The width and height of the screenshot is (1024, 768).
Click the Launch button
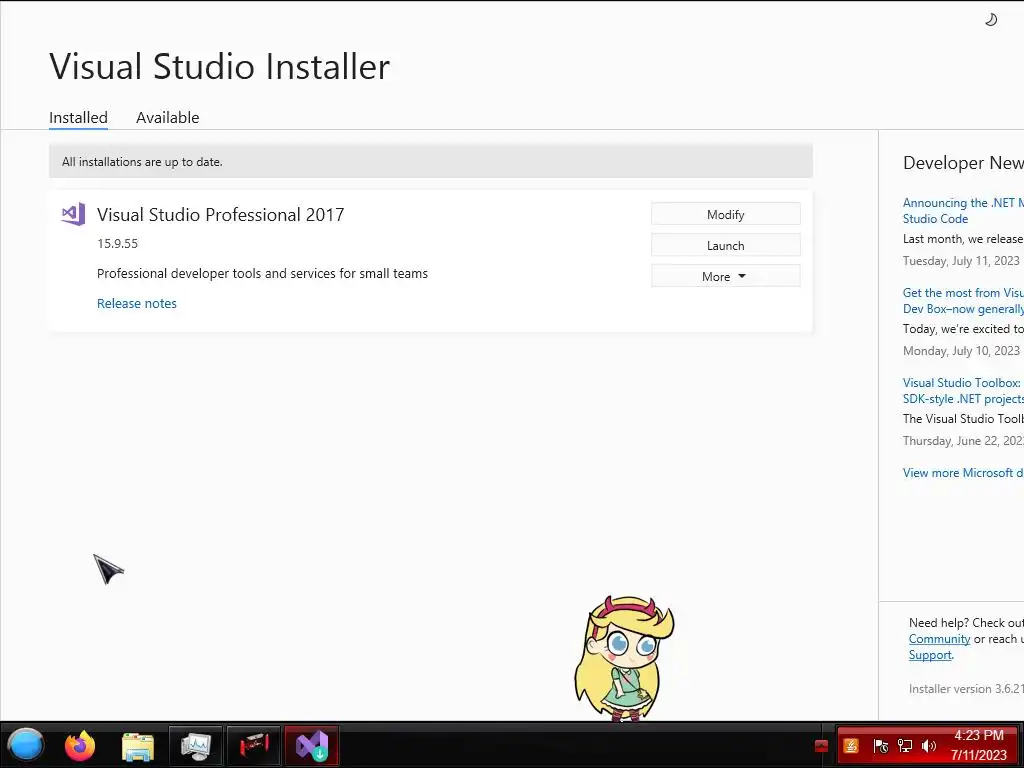point(726,246)
